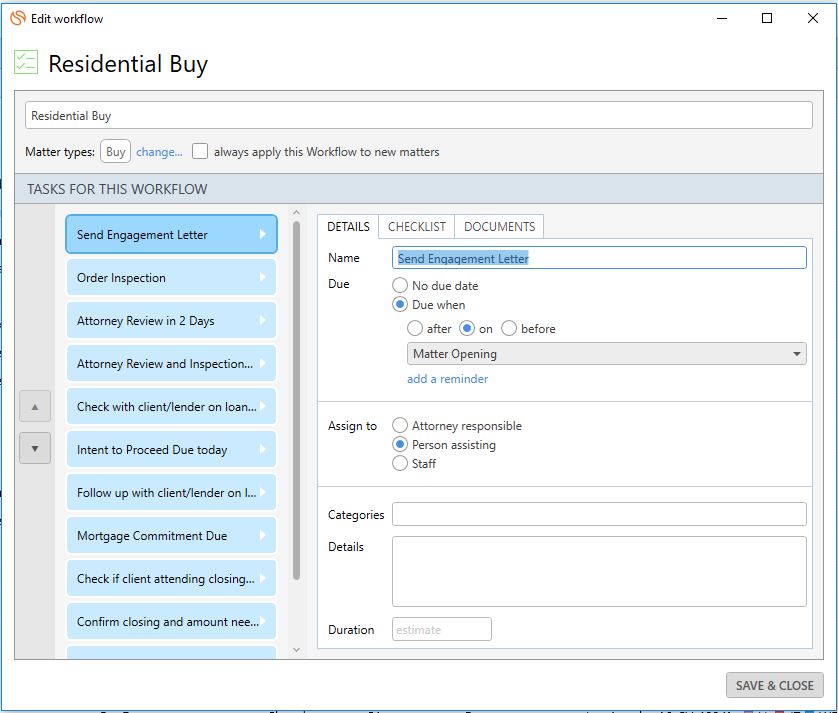The image size is (838, 713).
Task: Enable always apply this Workflow to new matters
Action: pyautogui.click(x=200, y=151)
